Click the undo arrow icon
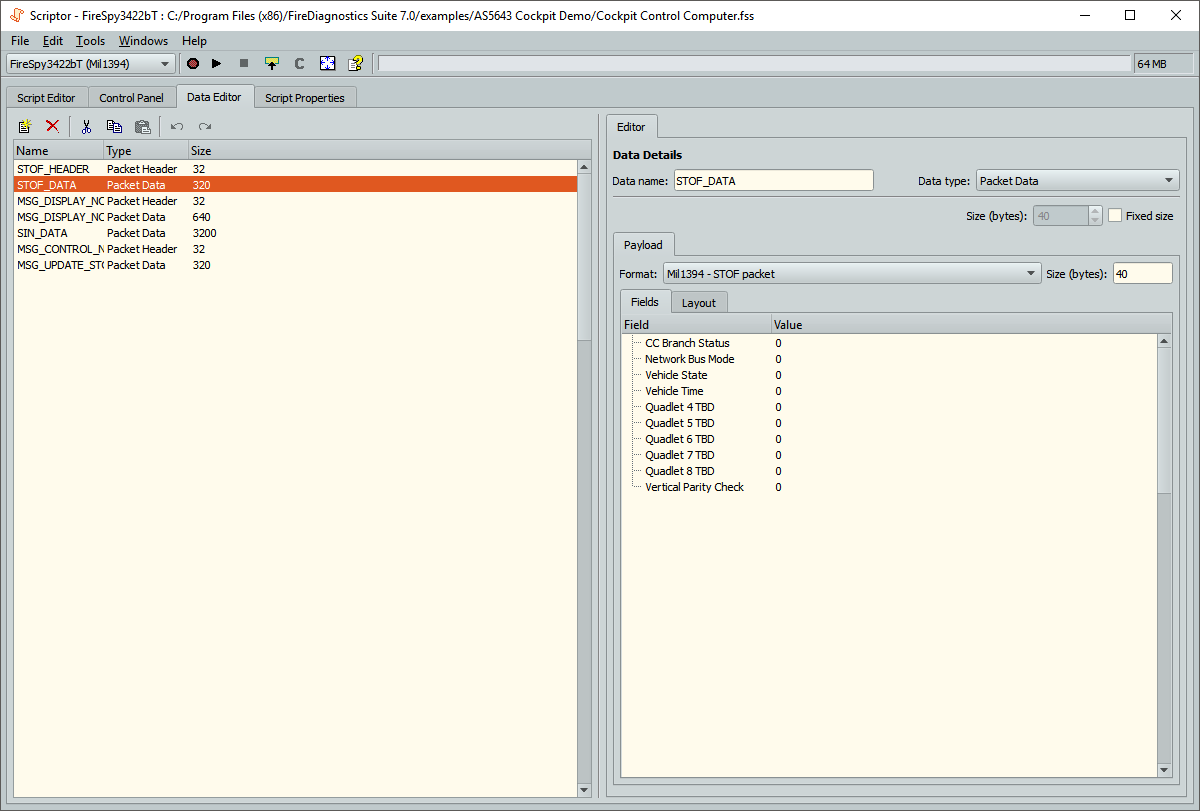The height and width of the screenshot is (811, 1200). 177,126
